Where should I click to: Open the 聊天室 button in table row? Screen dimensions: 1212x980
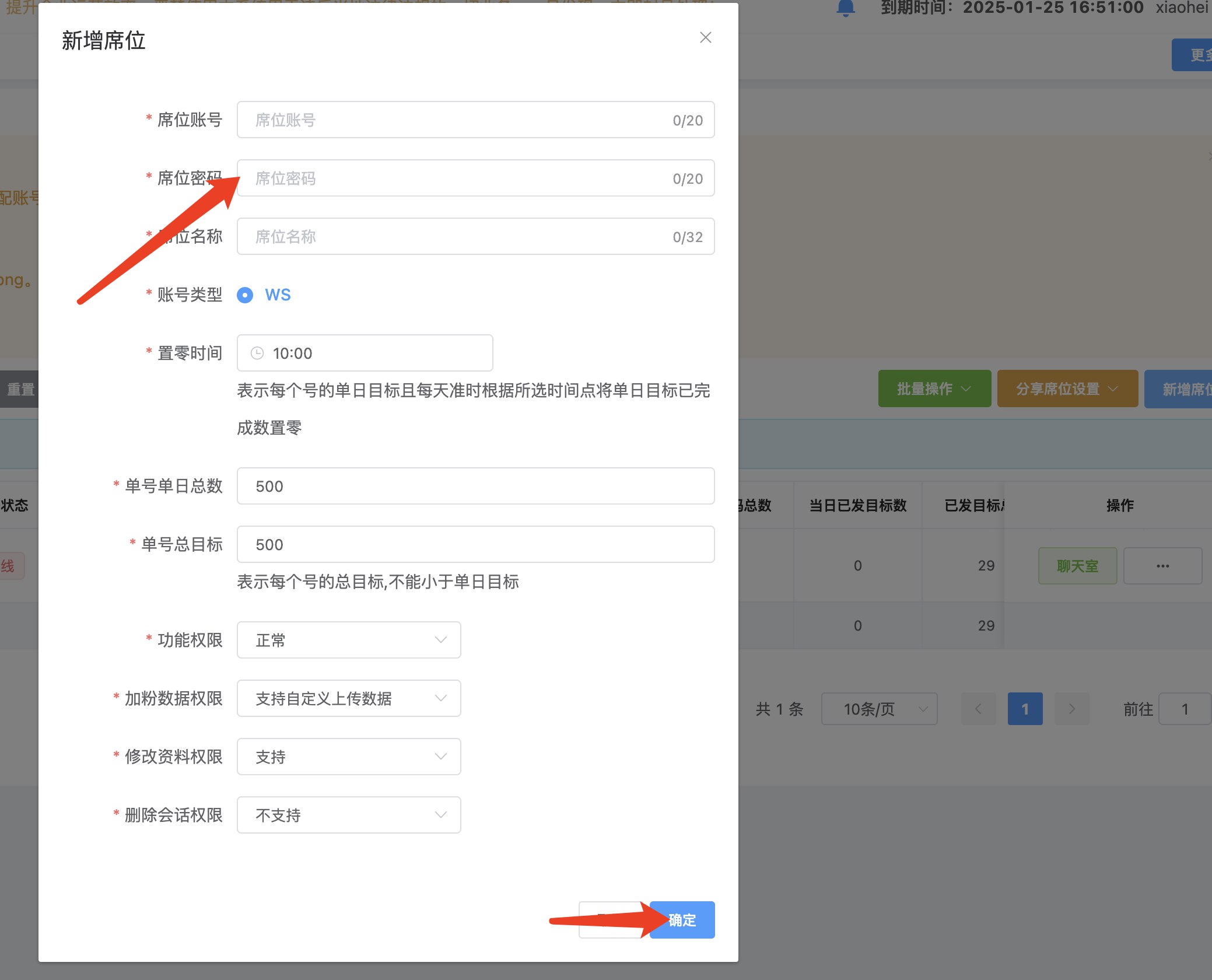[x=1077, y=566]
